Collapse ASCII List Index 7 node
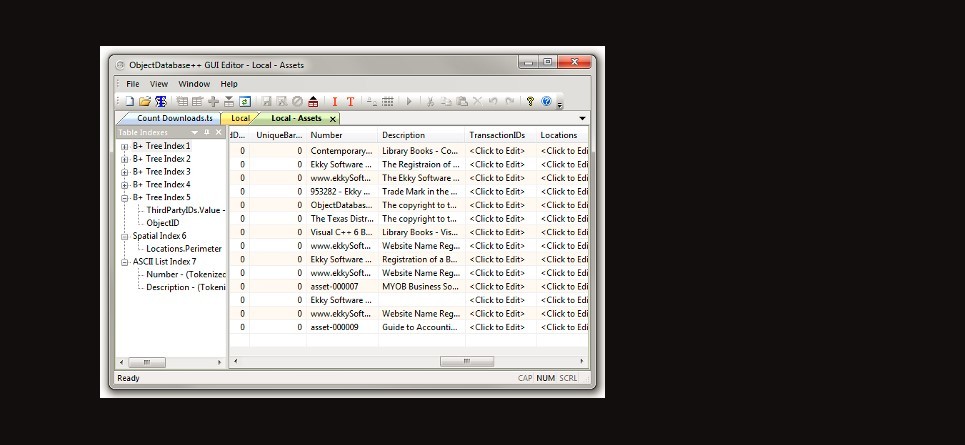 click(x=125, y=261)
